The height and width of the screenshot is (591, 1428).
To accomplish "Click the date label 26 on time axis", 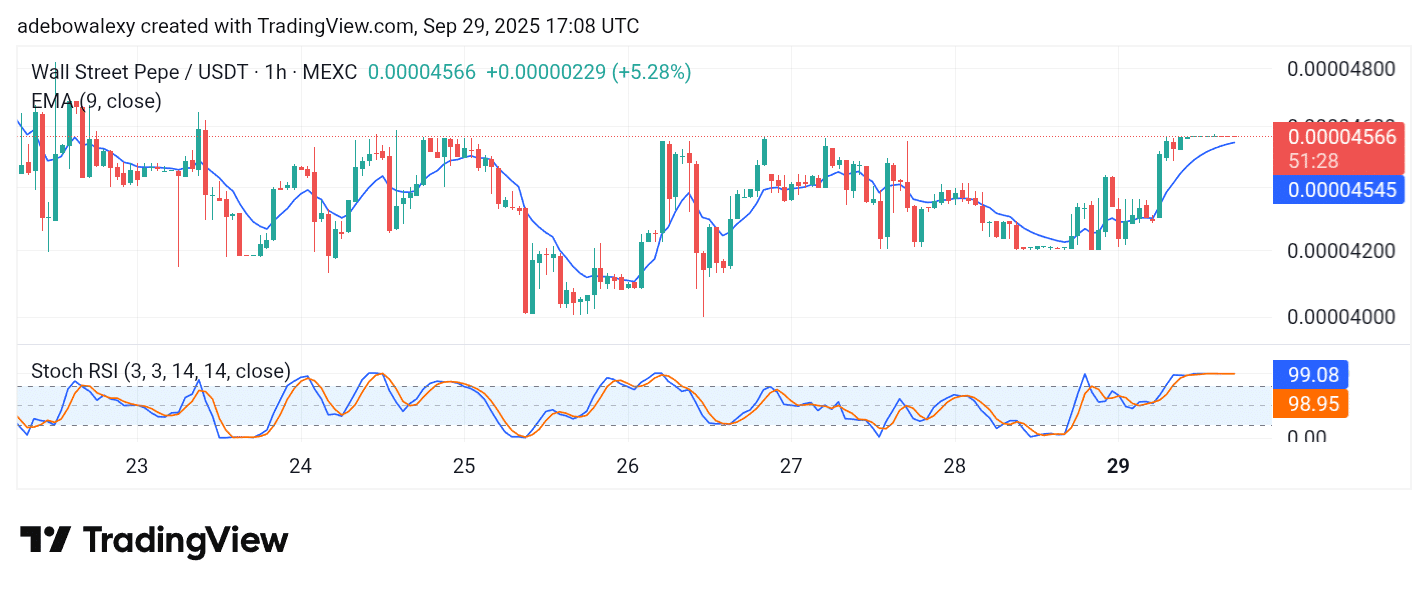I will click(627, 465).
